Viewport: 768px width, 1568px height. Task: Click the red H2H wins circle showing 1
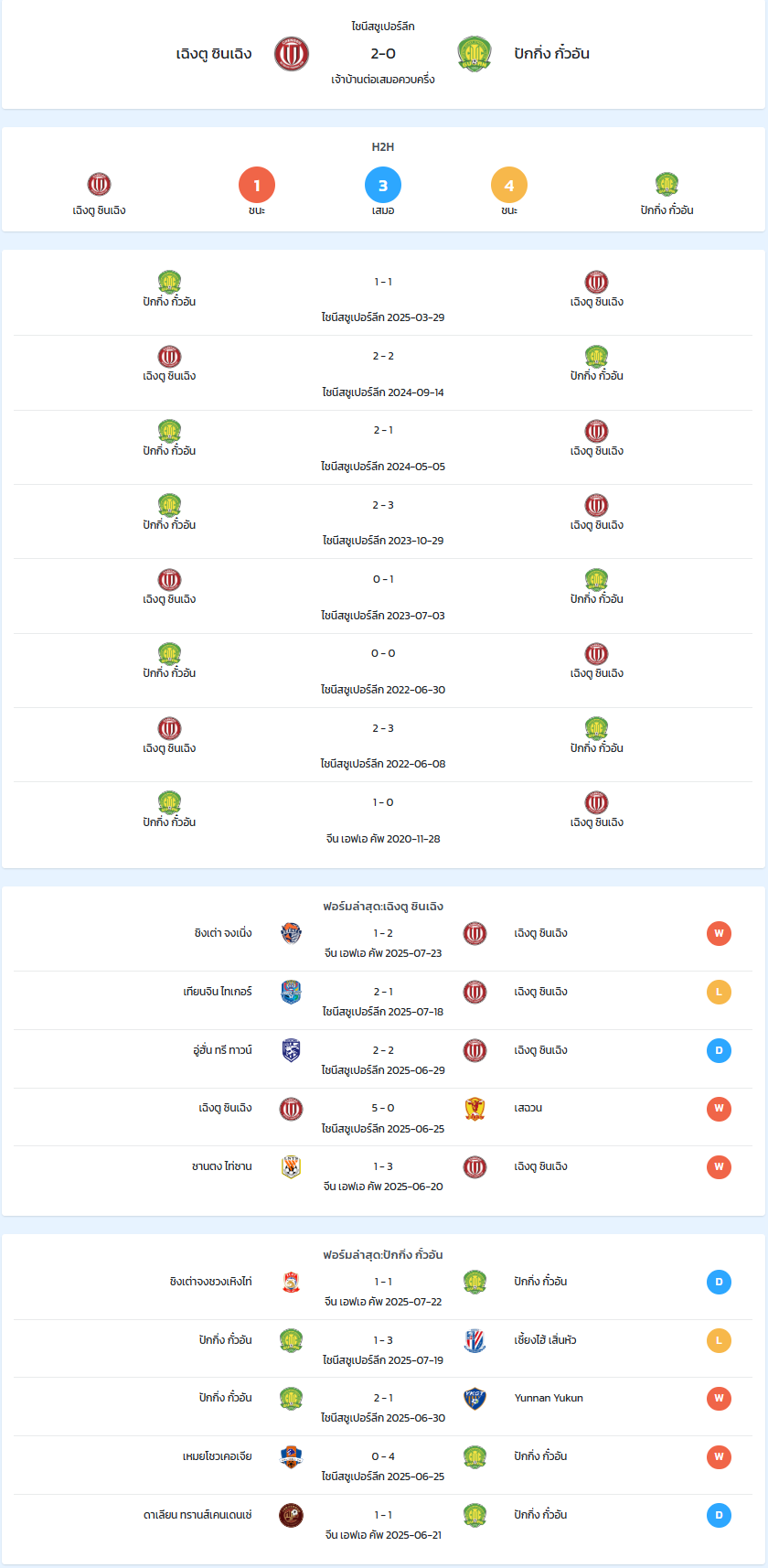pyautogui.click(x=257, y=185)
